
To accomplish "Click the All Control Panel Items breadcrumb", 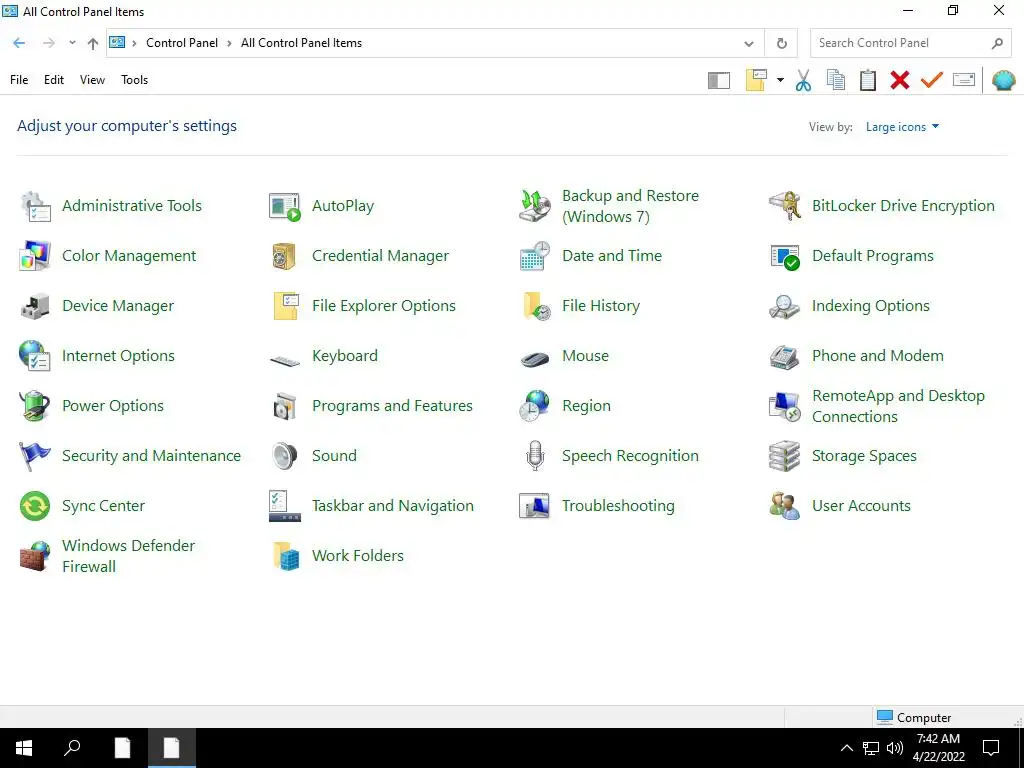I will click(302, 43).
